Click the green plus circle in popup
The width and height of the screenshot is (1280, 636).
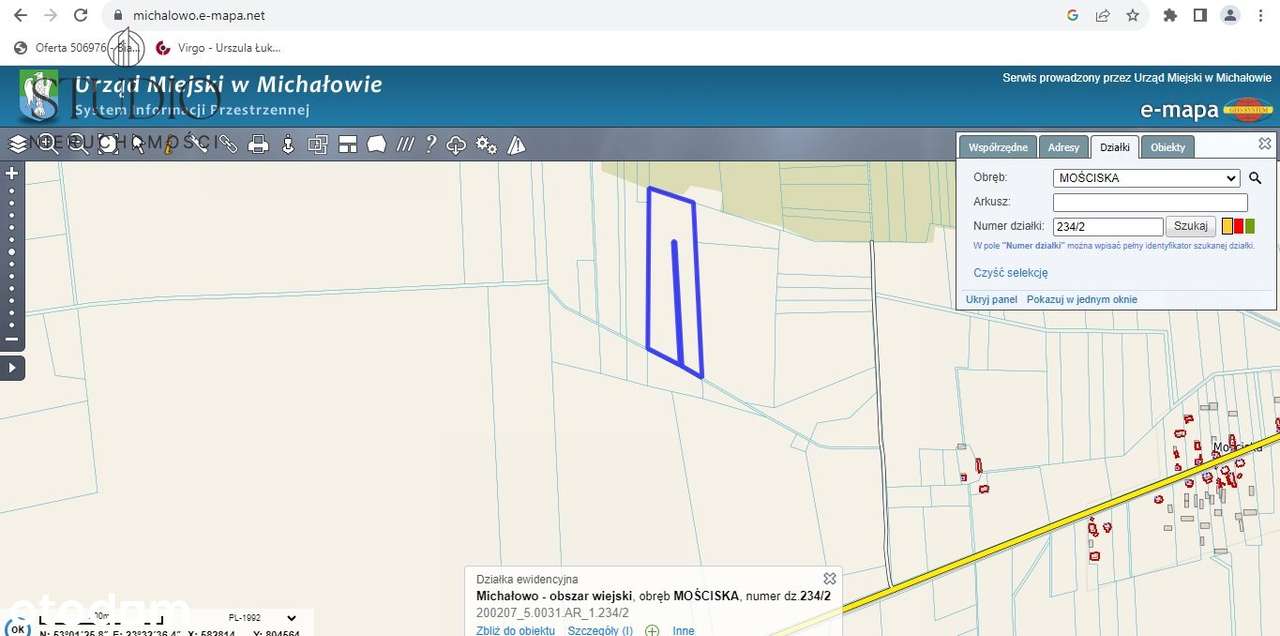pos(652,630)
